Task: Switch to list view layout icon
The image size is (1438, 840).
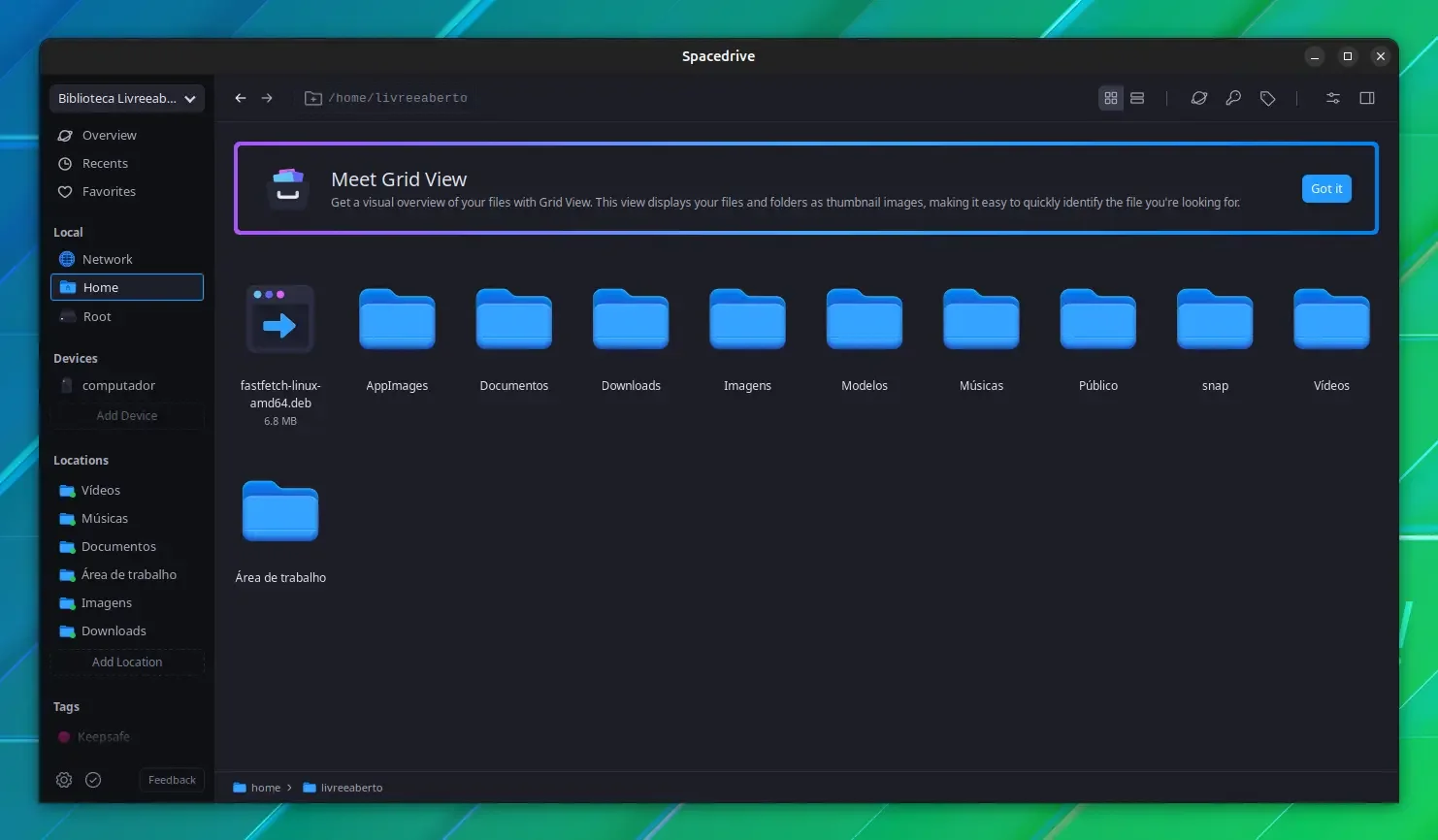Action: click(x=1137, y=98)
